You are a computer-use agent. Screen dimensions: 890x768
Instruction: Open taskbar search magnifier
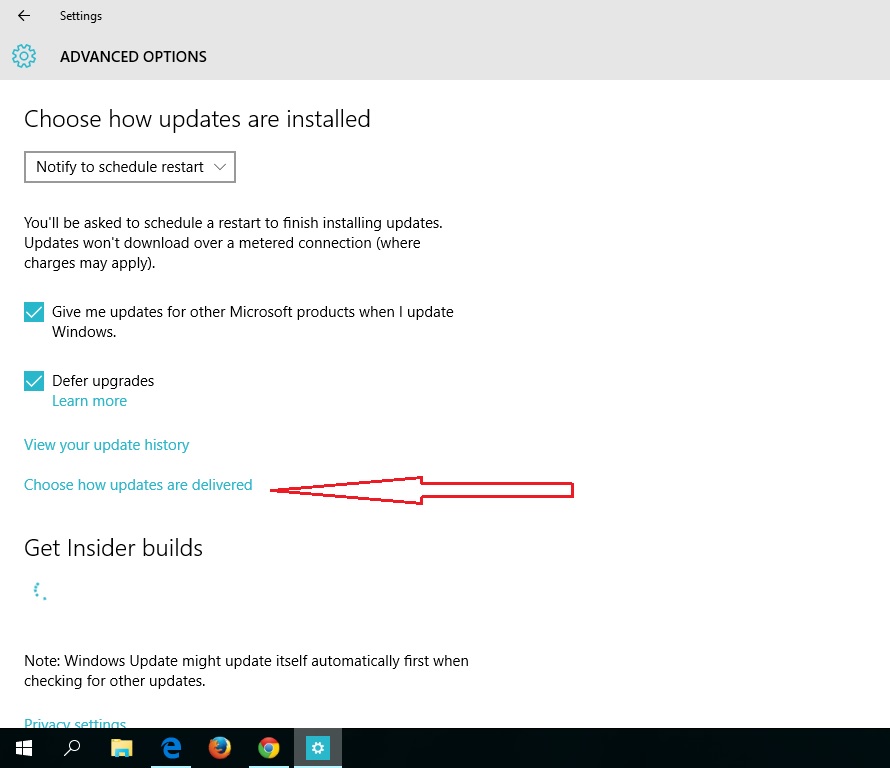72,747
